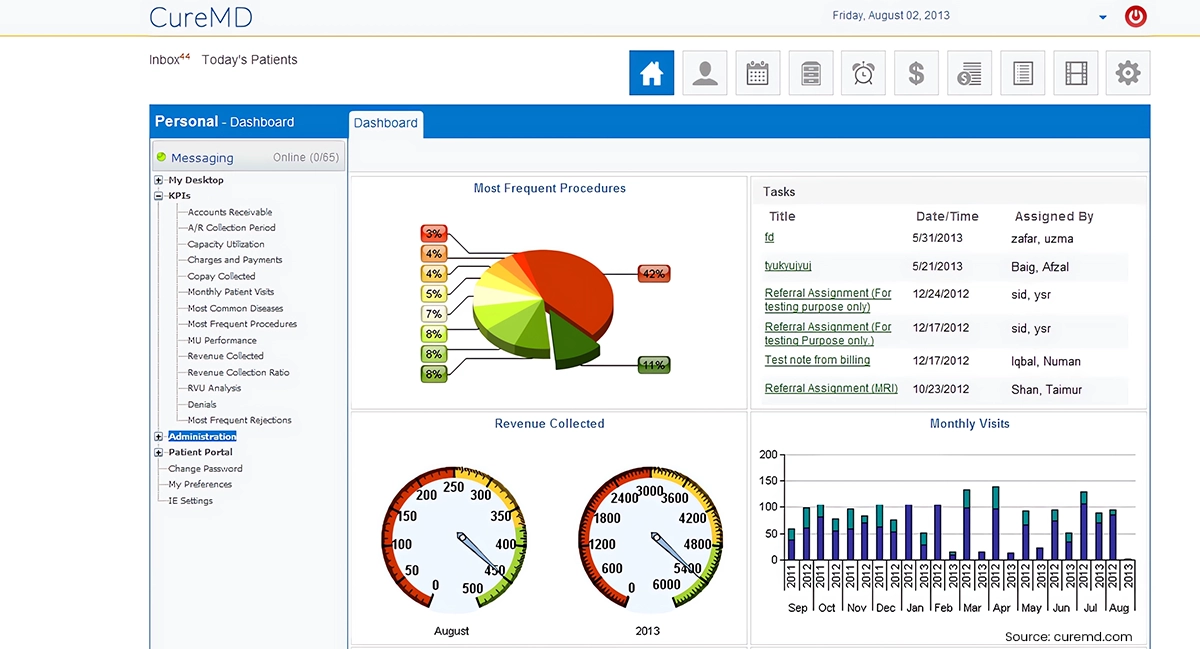Select Most Frequent Procedures in tree
Image resolution: width=1200 pixels, height=649 pixels.
(x=242, y=324)
